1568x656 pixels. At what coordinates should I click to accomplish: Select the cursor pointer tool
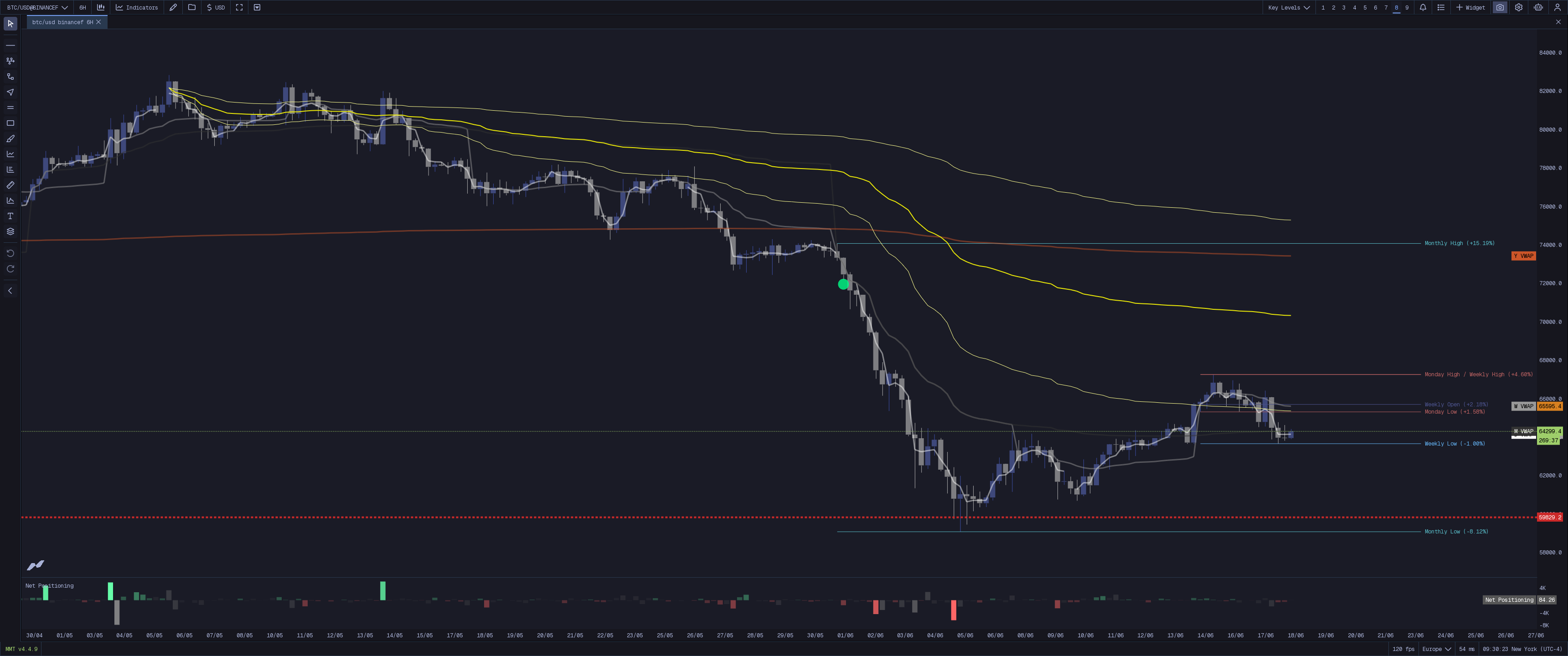10,23
